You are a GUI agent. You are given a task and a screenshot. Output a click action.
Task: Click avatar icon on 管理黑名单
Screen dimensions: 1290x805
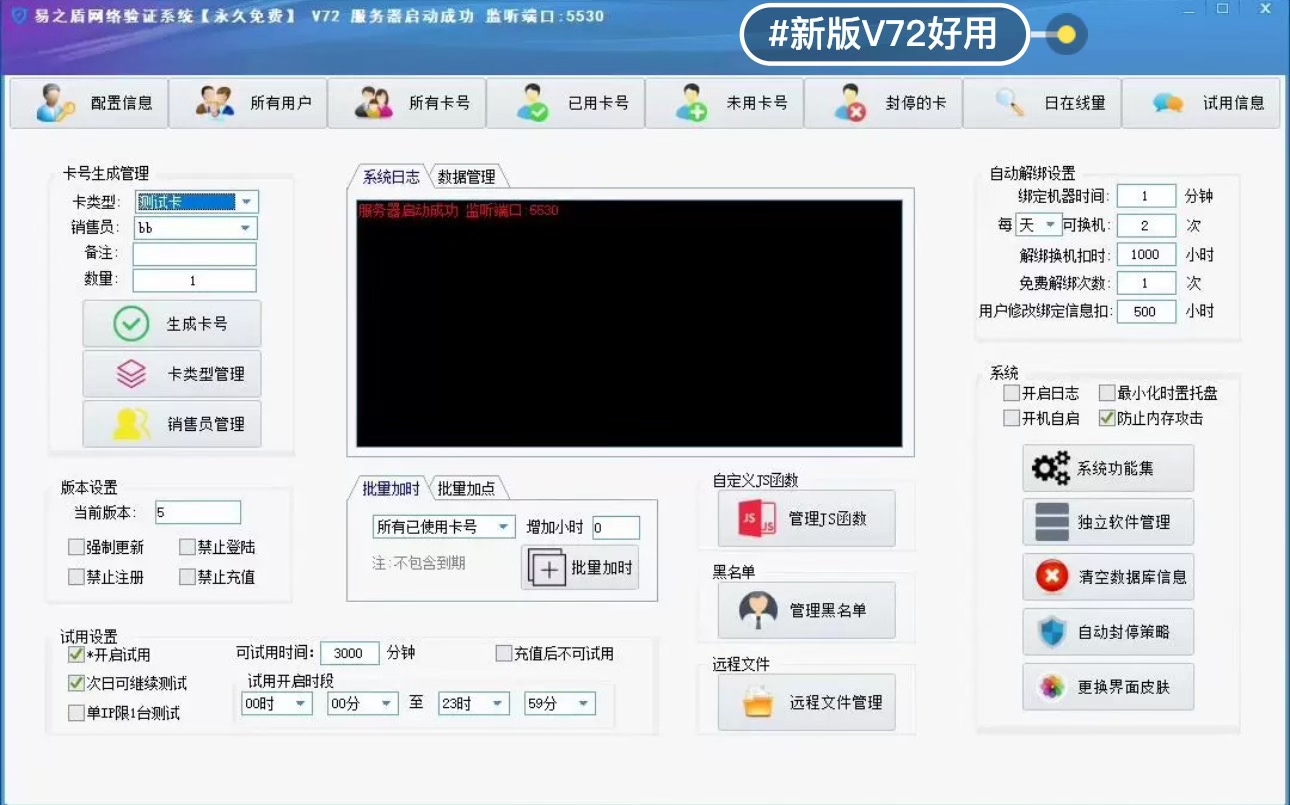tap(758, 610)
